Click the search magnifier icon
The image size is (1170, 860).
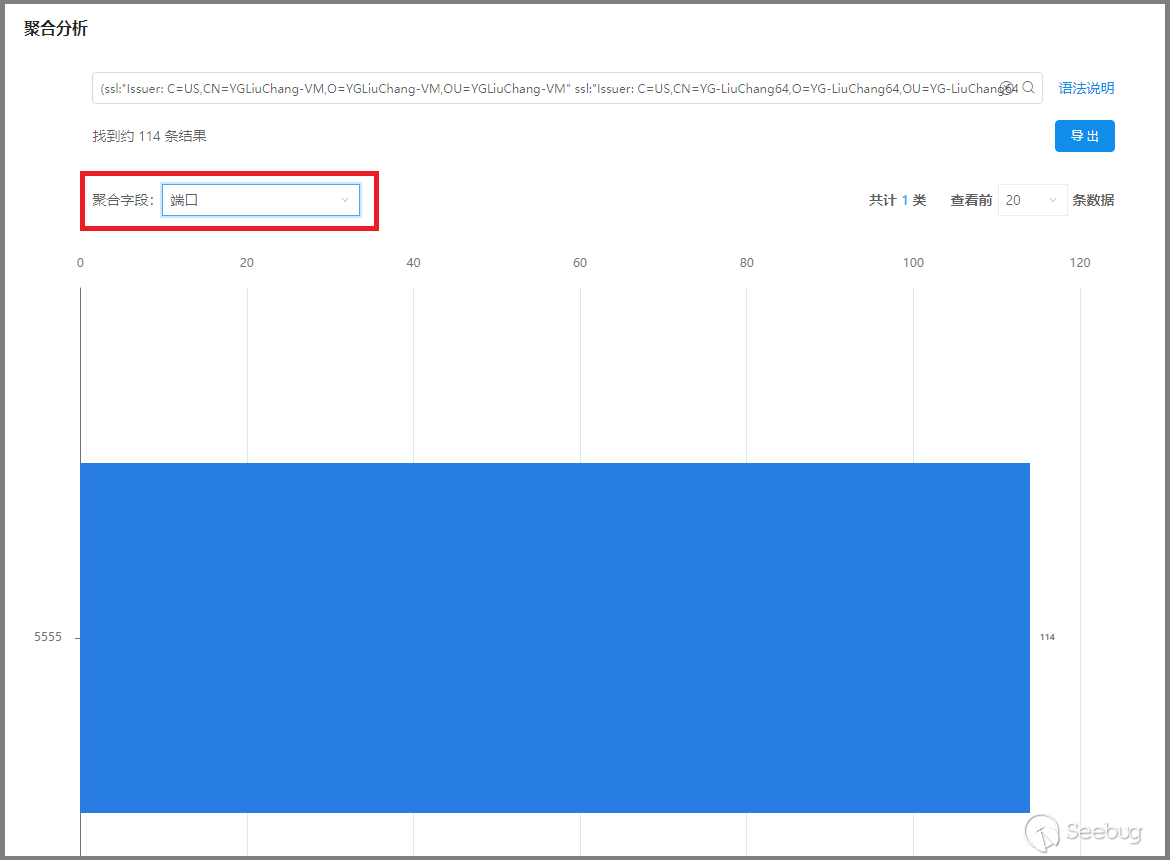pyautogui.click(x=1028, y=87)
